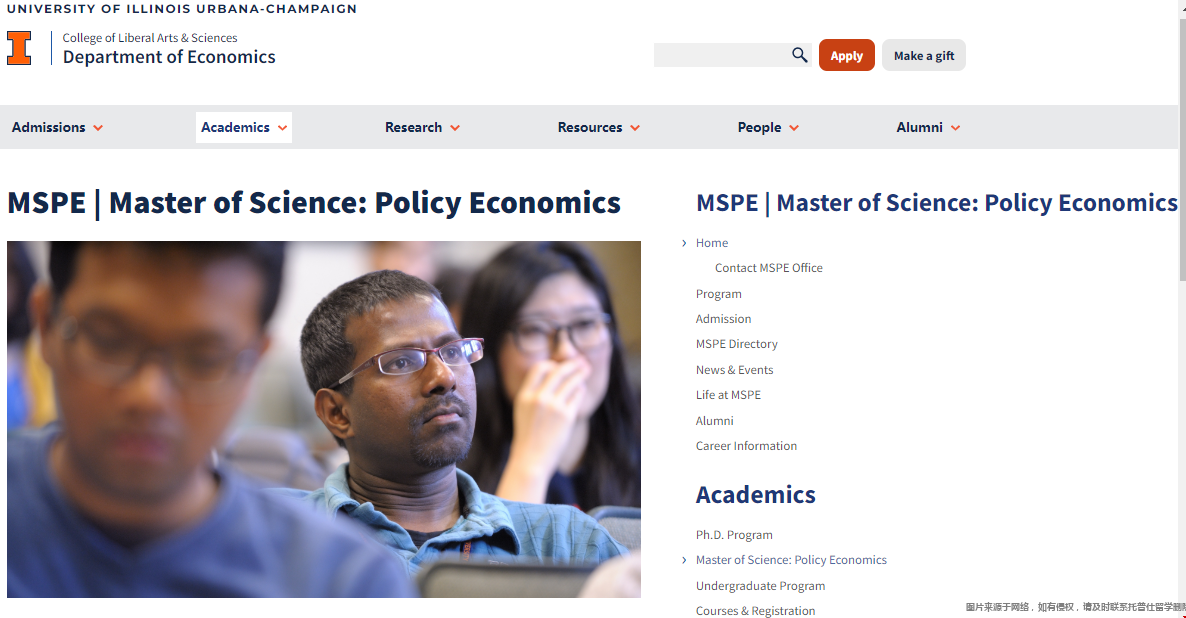Expand the Alumni menu chevron
This screenshot has width=1186, height=618.
coord(956,129)
